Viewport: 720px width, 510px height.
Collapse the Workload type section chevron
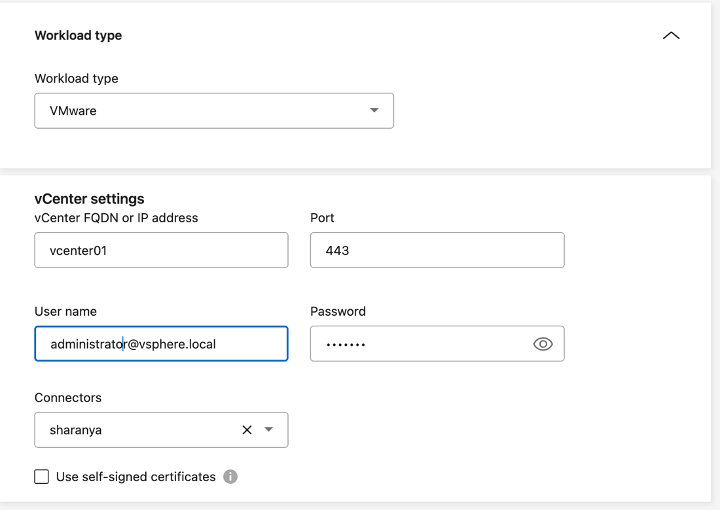(x=671, y=35)
